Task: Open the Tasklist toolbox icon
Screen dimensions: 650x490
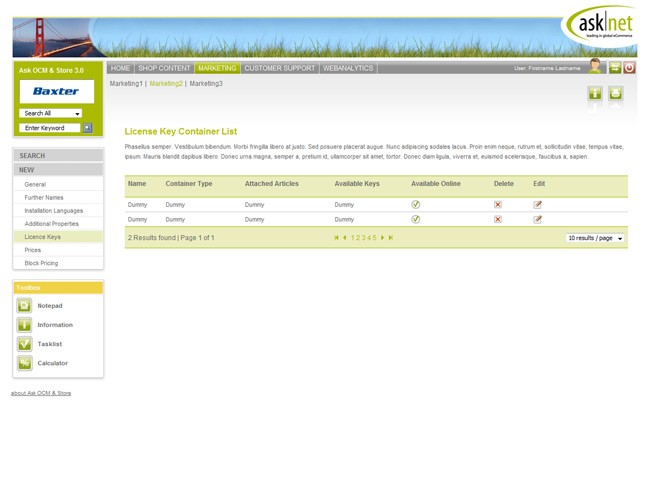Action: tap(25, 344)
